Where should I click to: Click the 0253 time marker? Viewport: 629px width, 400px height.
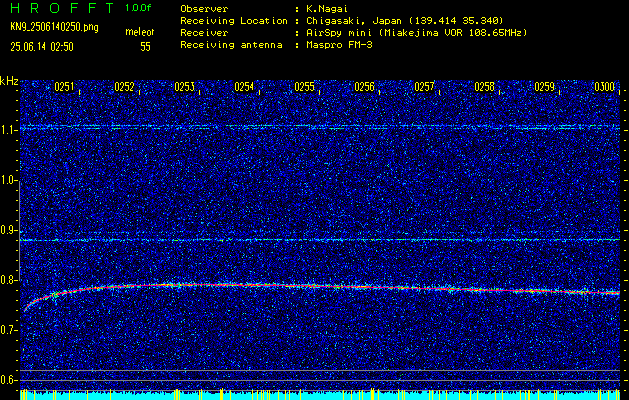click(185, 87)
